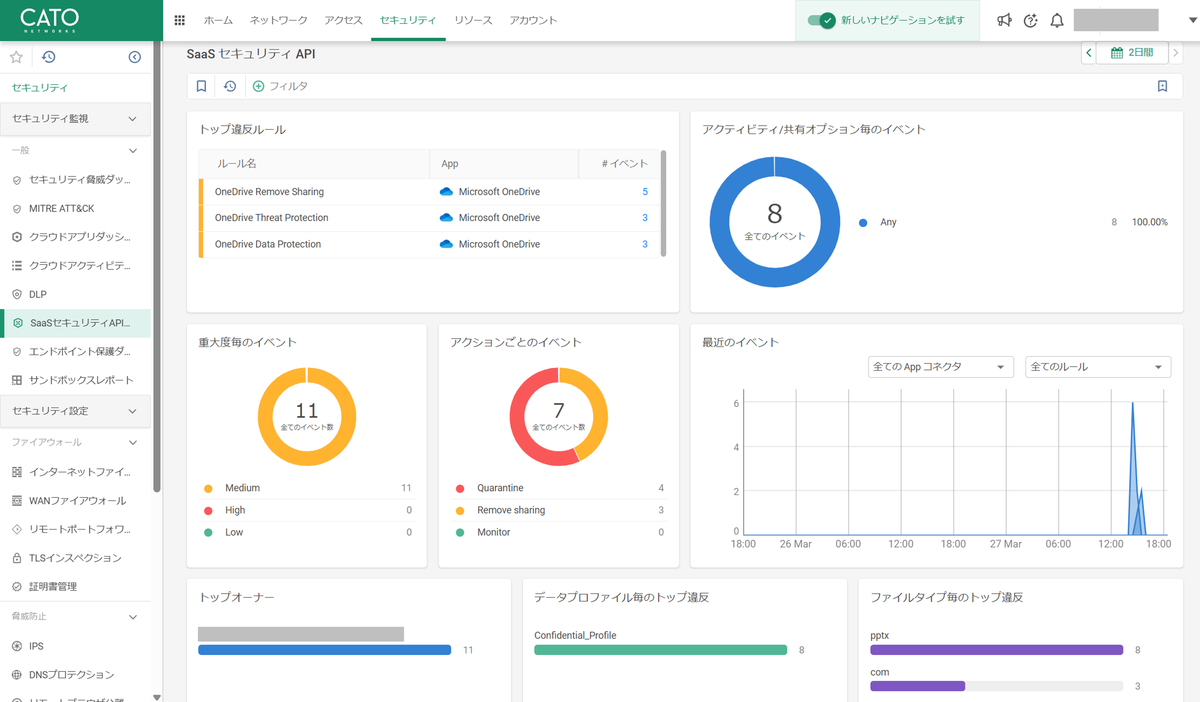Viewport: 1200px width, 702px height.
Task: Click the pptx file type bar
Action: tap(997, 650)
